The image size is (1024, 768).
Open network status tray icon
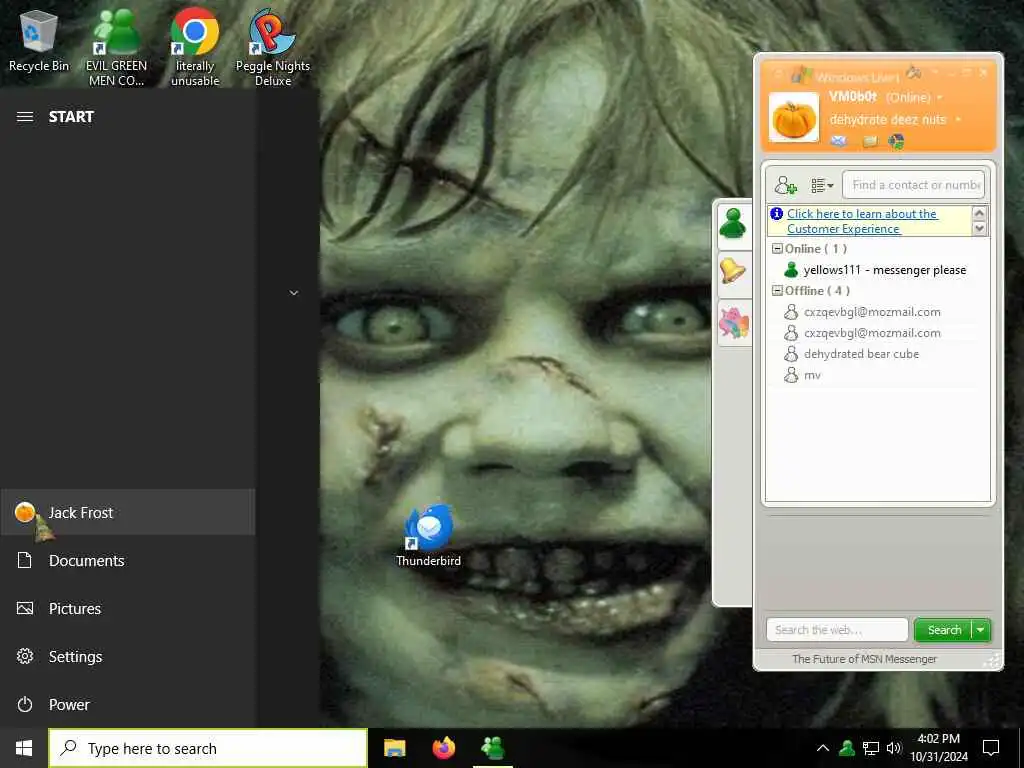(x=871, y=748)
